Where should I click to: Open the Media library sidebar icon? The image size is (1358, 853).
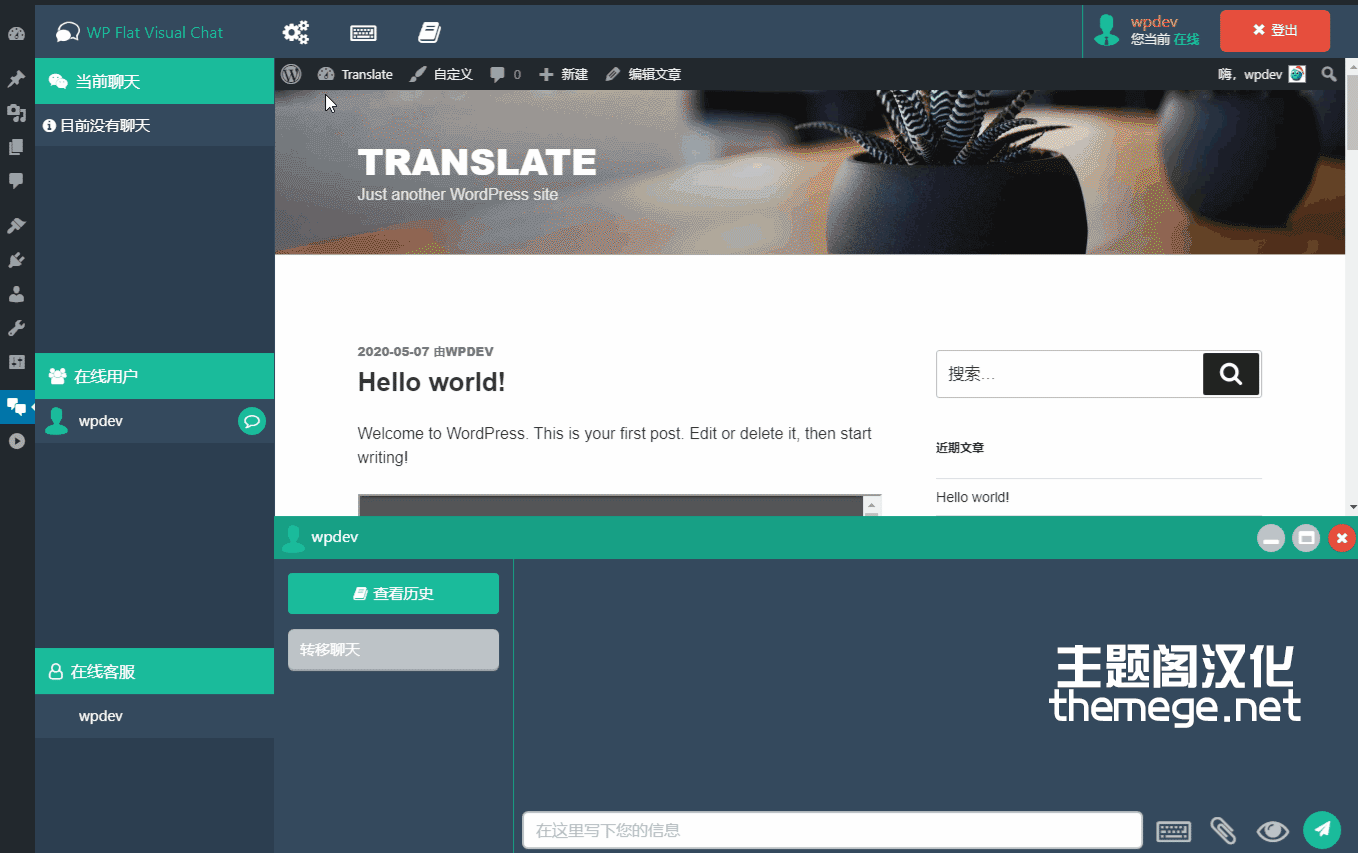pyautogui.click(x=16, y=113)
